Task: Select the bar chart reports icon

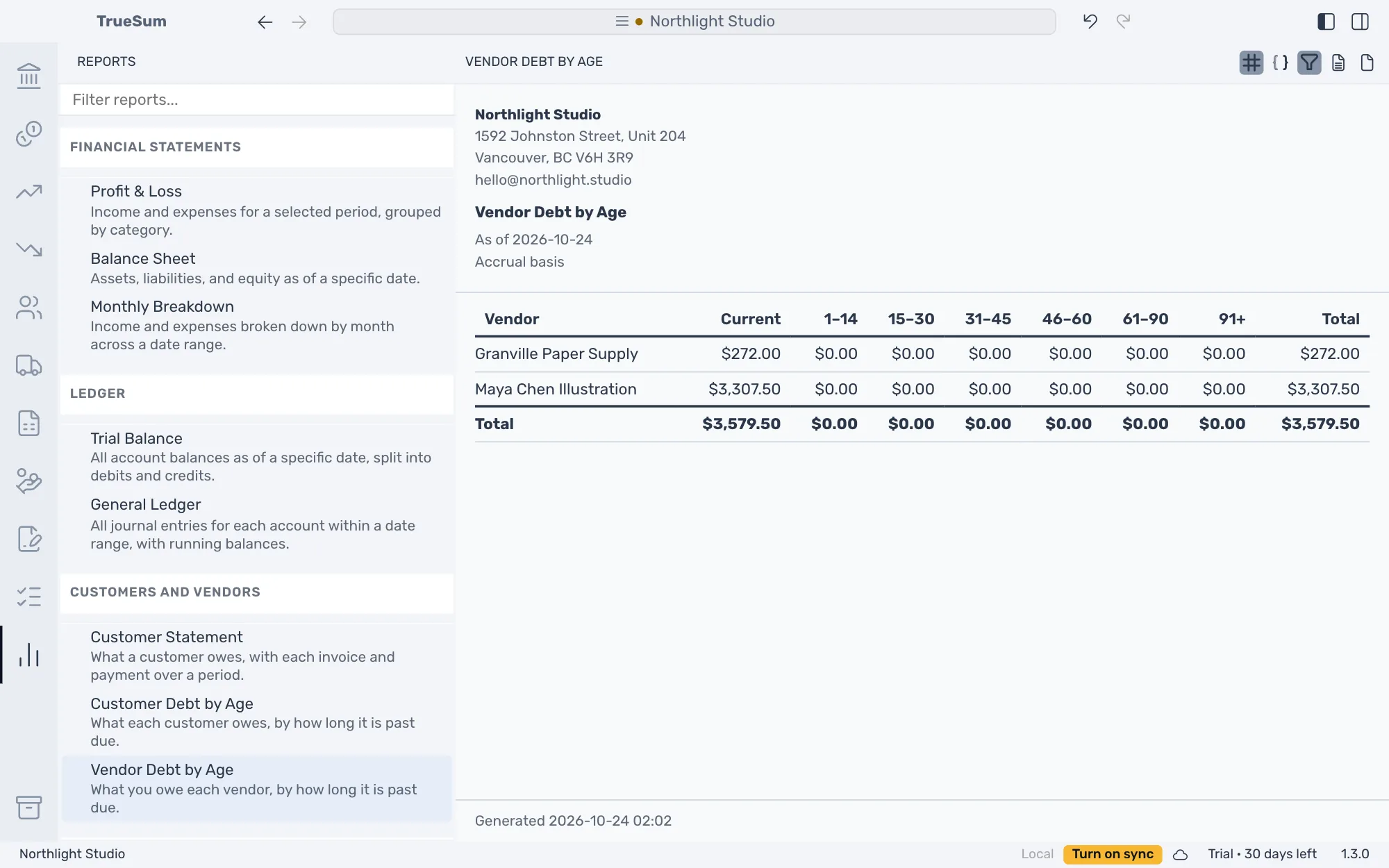Action: (x=28, y=655)
